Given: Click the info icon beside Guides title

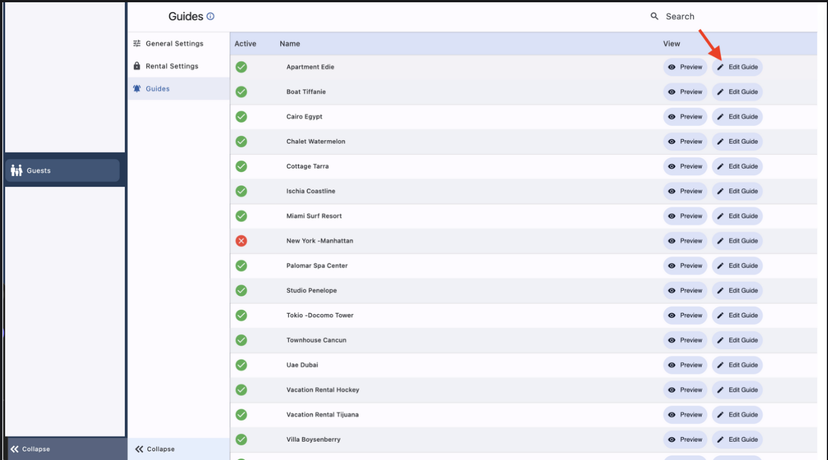Looking at the screenshot, I should pos(210,17).
